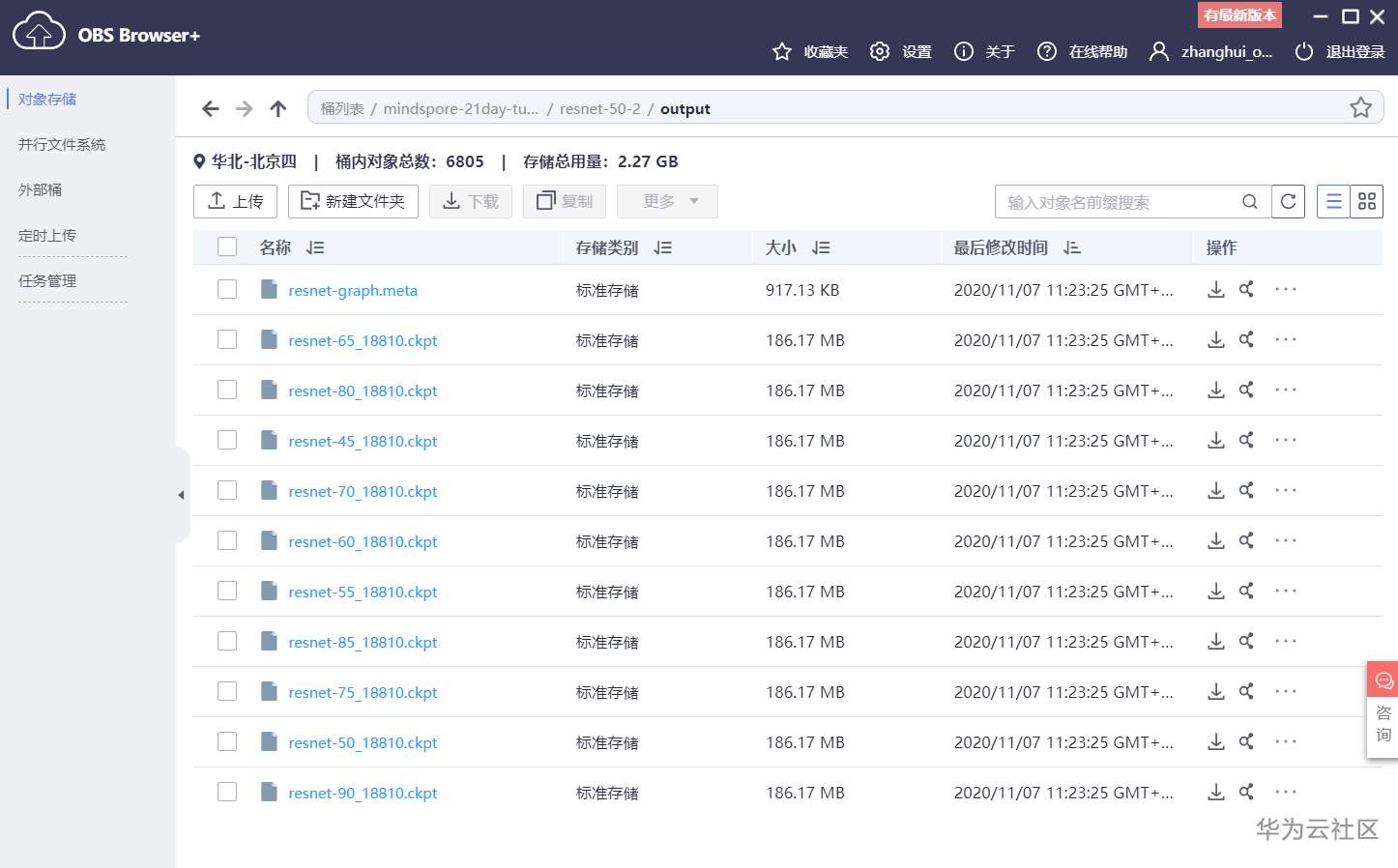Open more actions for resnet-graph.meta
Image resolution: width=1398 pixels, height=868 pixels.
coord(1286,289)
